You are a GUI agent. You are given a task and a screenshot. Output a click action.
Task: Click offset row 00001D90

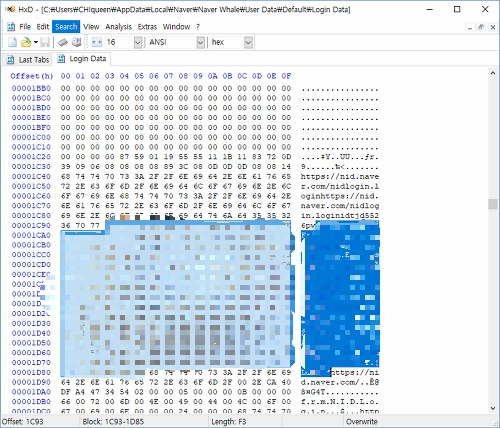coord(31,382)
